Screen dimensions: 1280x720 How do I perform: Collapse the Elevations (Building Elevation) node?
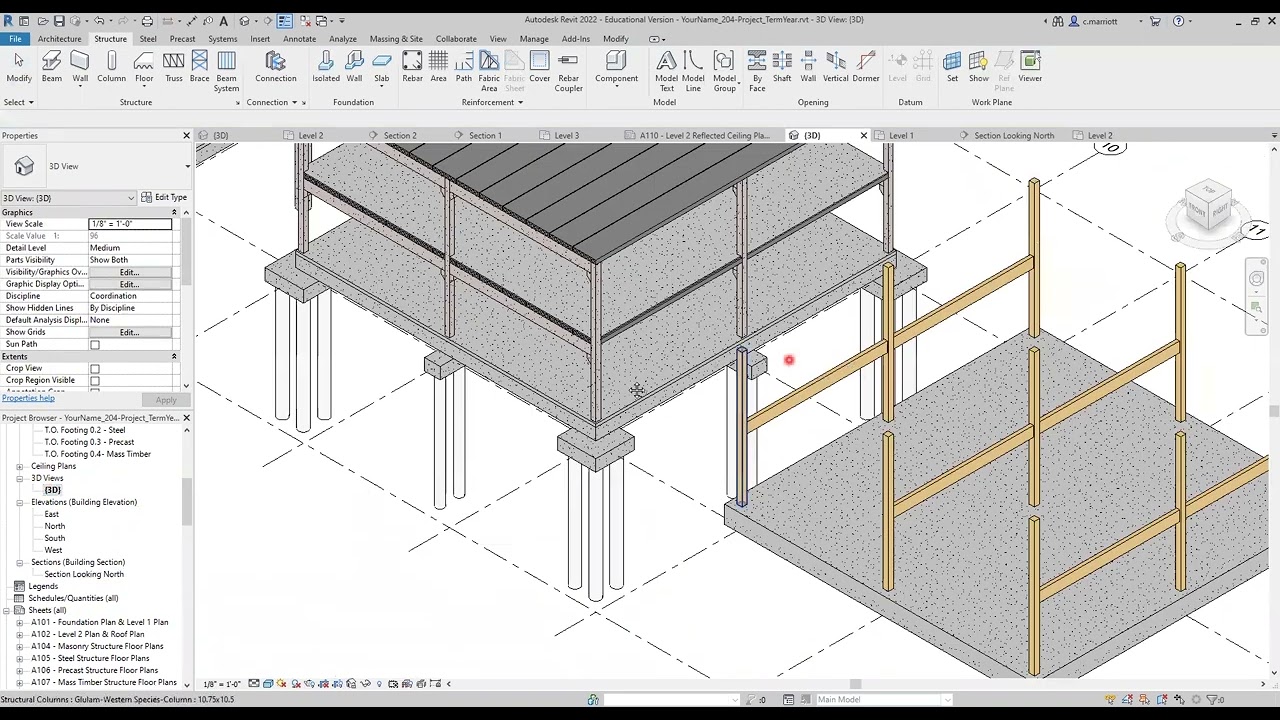(19, 502)
